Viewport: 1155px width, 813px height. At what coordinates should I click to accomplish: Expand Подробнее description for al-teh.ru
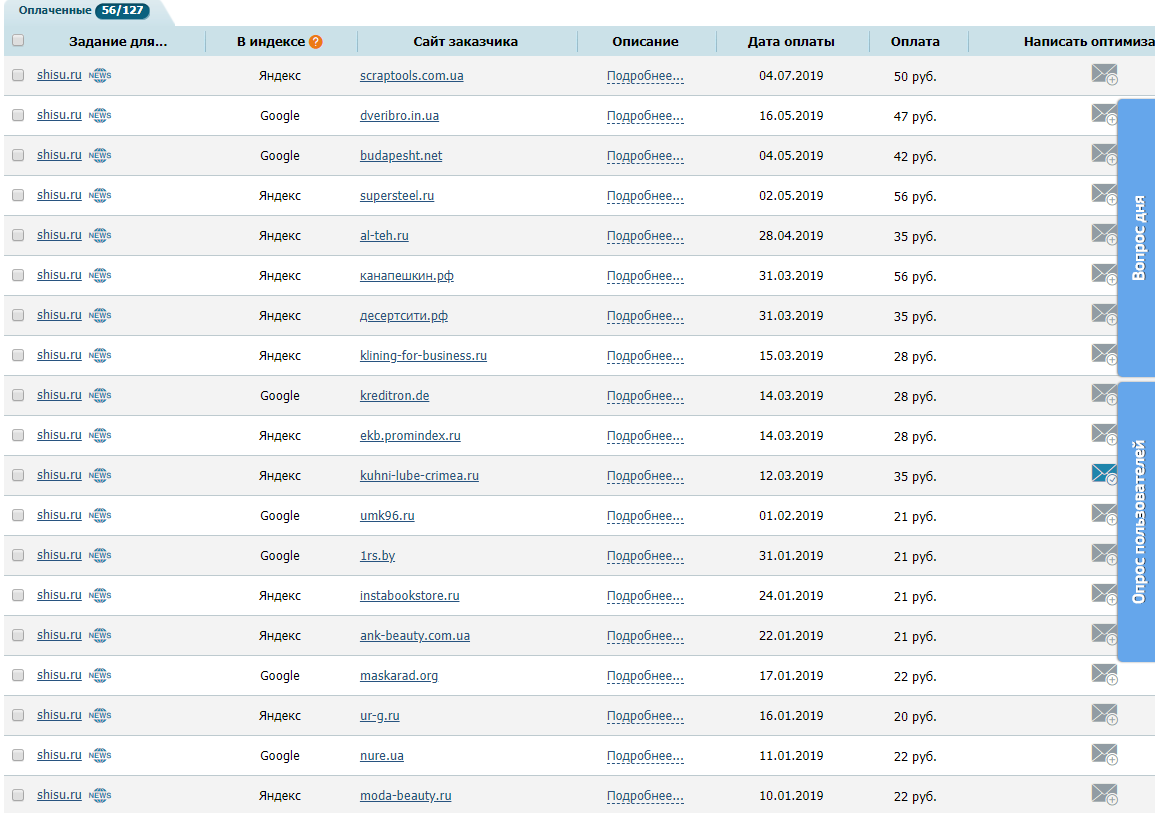tap(645, 236)
